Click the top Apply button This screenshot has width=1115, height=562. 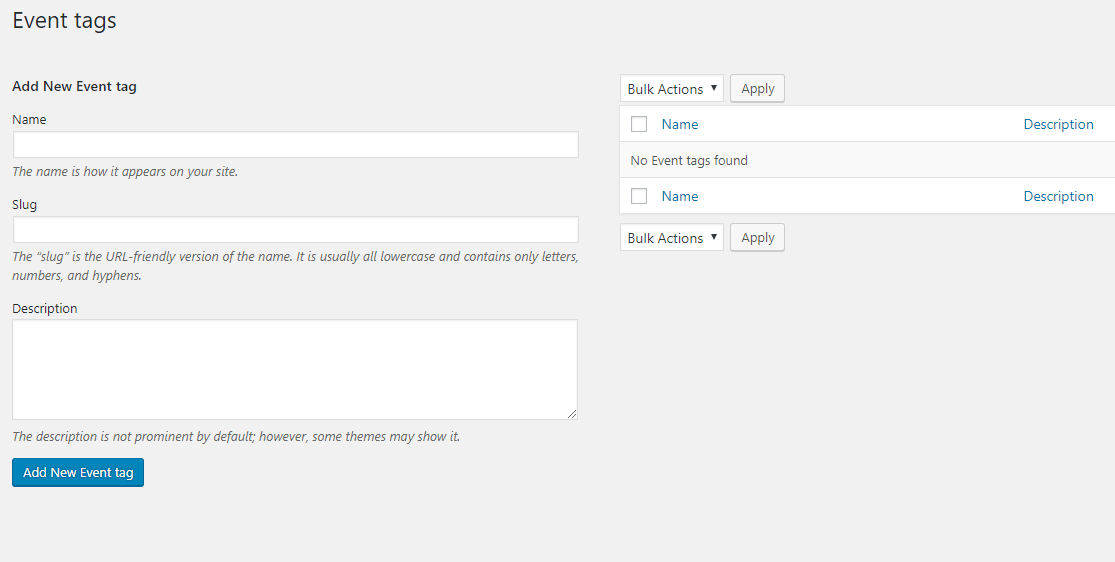pos(757,89)
